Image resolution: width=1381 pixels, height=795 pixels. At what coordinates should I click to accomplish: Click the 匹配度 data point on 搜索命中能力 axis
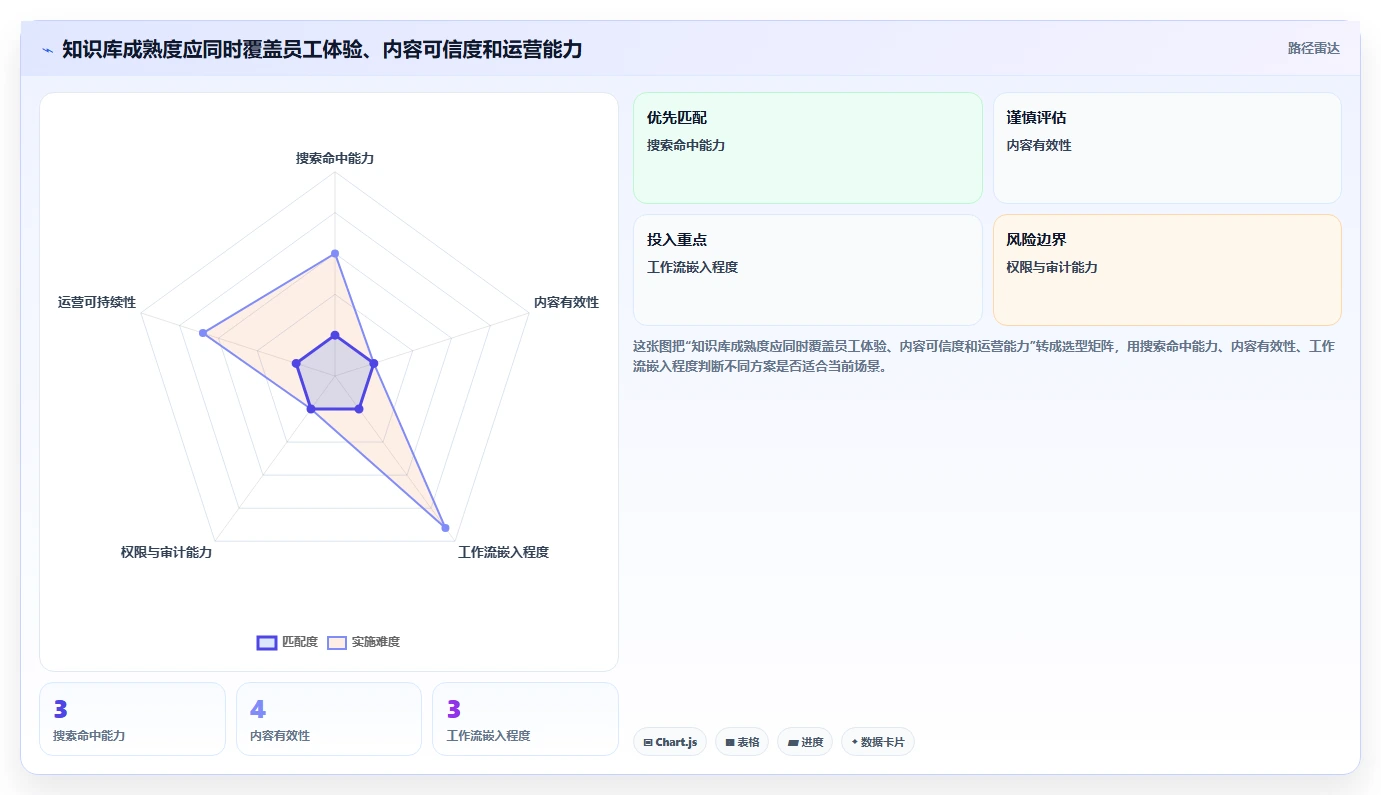335,335
